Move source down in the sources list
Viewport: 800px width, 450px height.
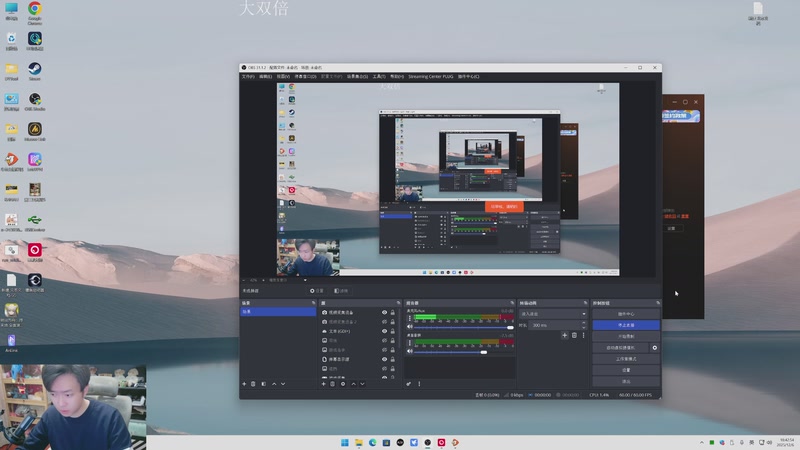click(x=362, y=384)
